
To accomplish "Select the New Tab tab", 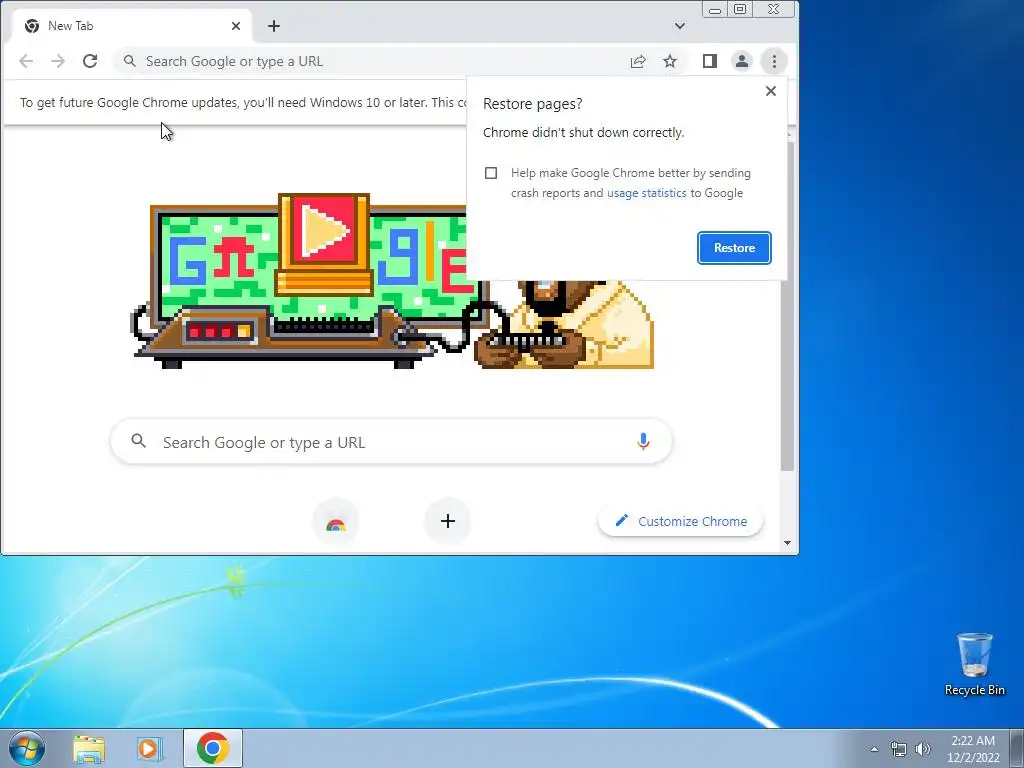I will point(131,26).
